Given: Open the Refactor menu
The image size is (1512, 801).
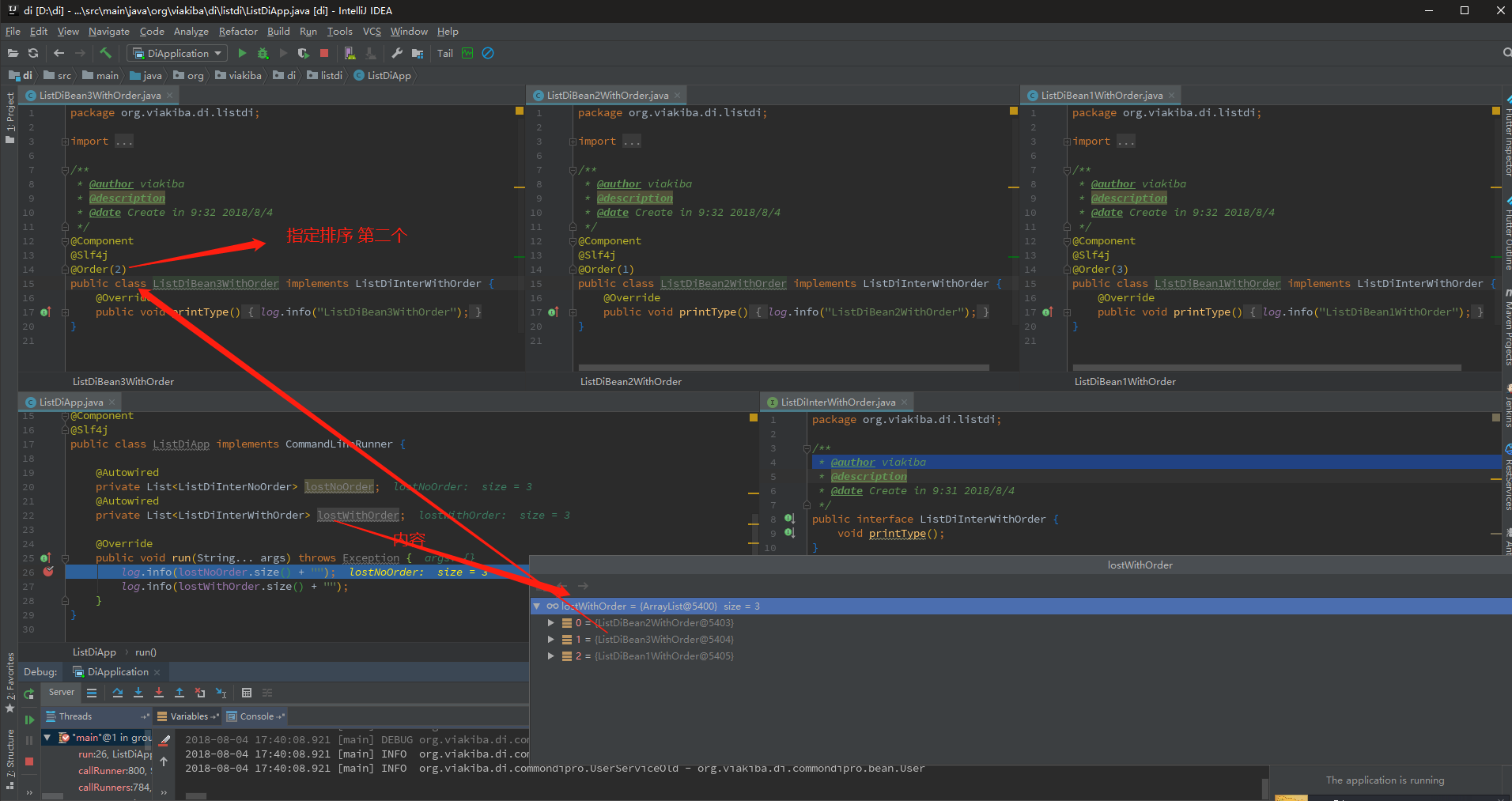Looking at the screenshot, I should pos(238,32).
